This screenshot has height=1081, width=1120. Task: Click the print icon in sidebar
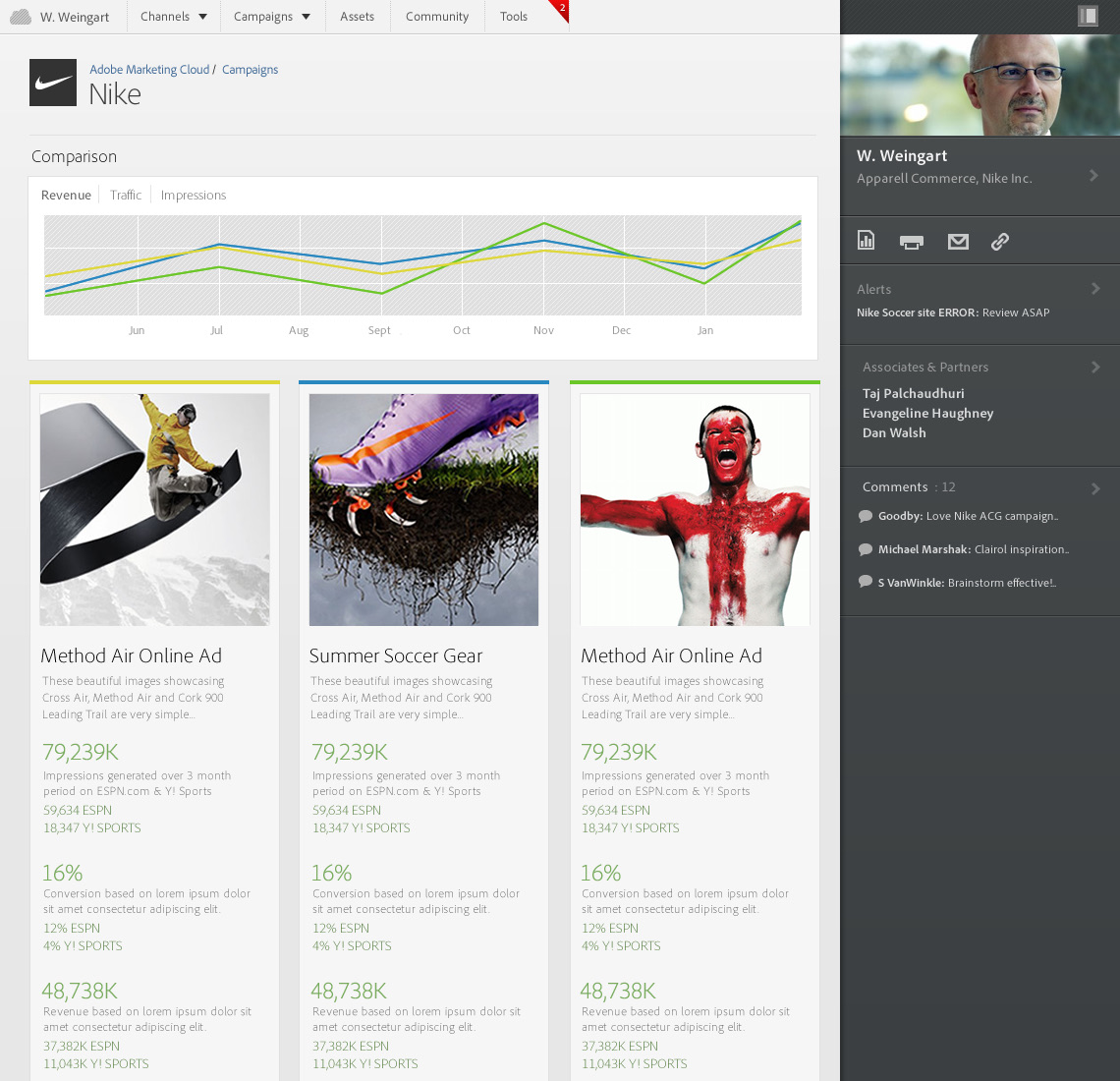pyautogui.click(x=912, y=242)
